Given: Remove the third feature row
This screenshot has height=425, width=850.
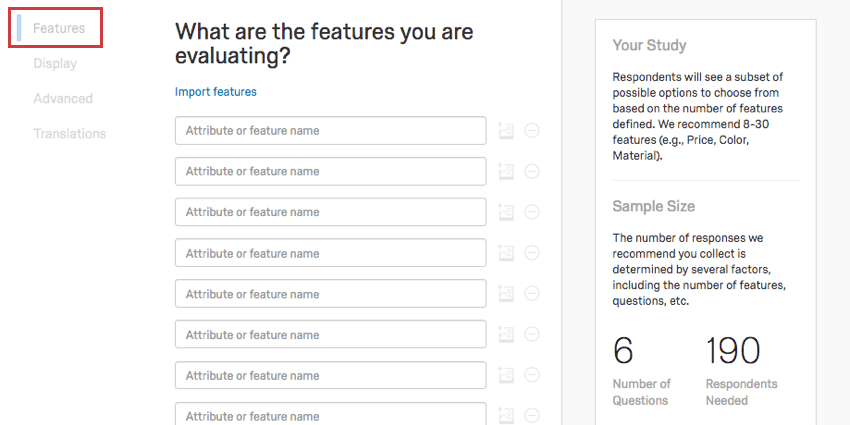Looking at the screenshot, I should [532, 212].
